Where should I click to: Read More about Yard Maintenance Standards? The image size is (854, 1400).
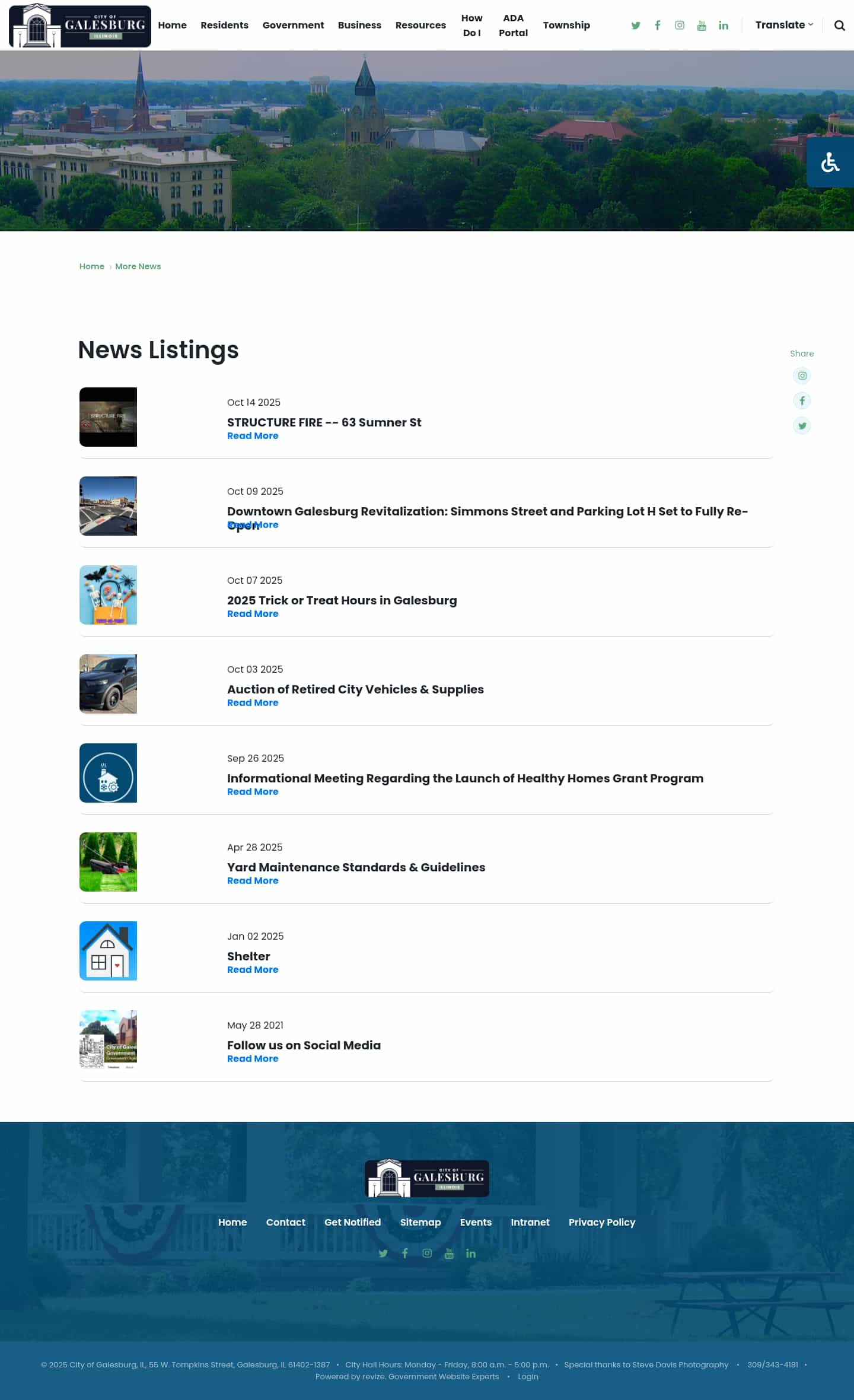253,881
